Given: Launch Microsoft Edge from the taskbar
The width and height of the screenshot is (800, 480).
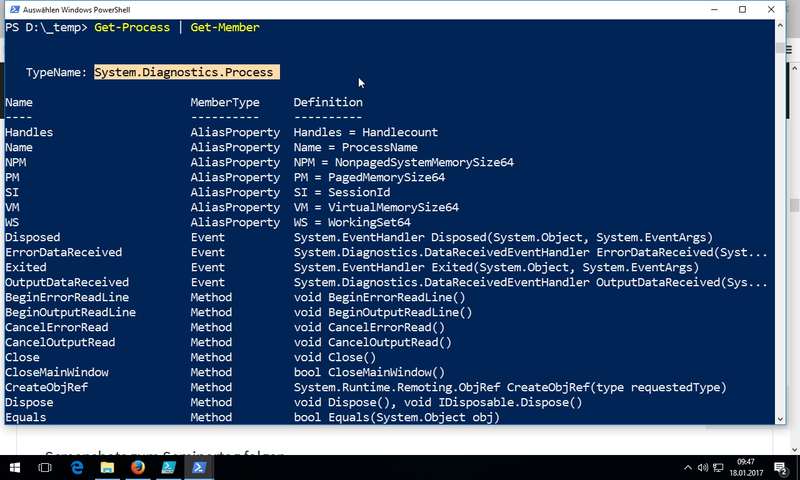Looking at the screenshot, I should (x=77, y=467).
